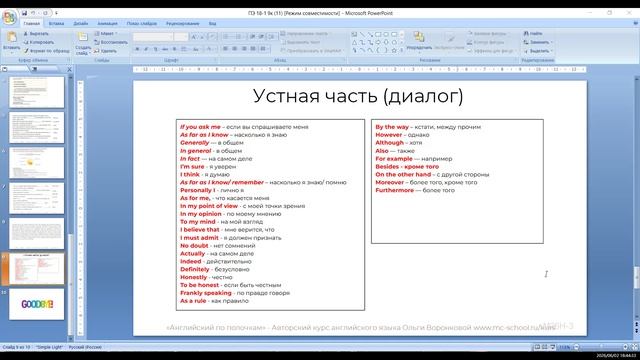Click Format Painter (Формат по образцу)
This screenshot has width=640, height=360.
[46, 51]
